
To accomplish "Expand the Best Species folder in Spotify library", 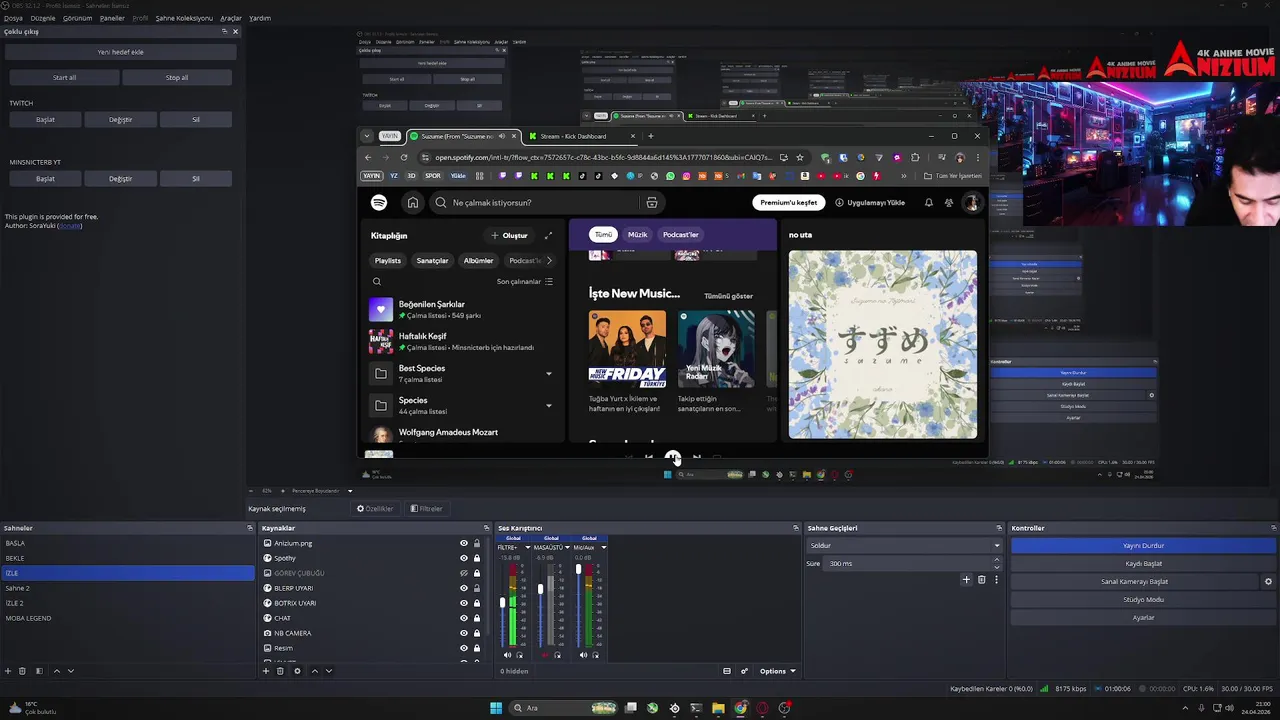I will 548,374.
